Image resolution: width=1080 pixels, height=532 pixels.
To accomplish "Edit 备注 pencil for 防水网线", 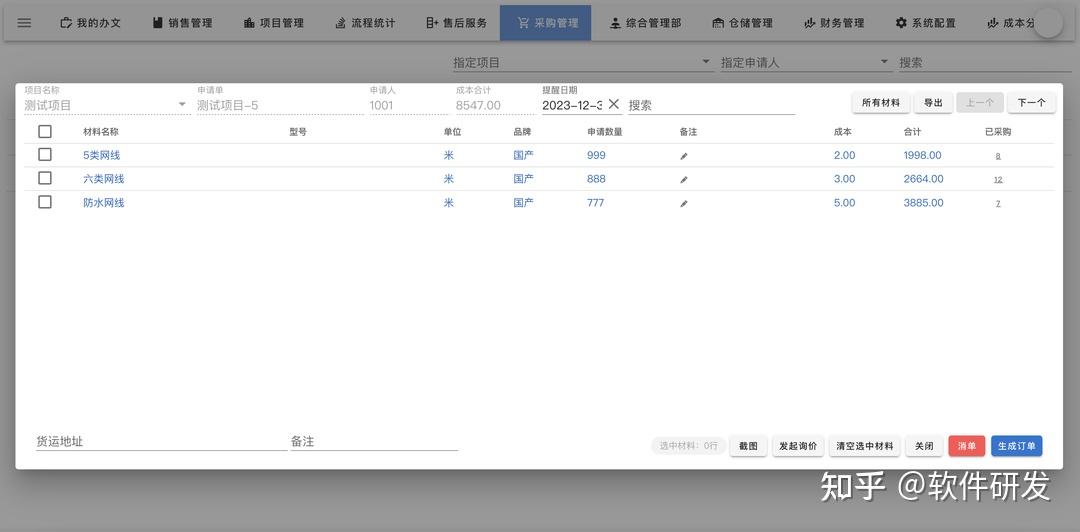I will point(684,204).
